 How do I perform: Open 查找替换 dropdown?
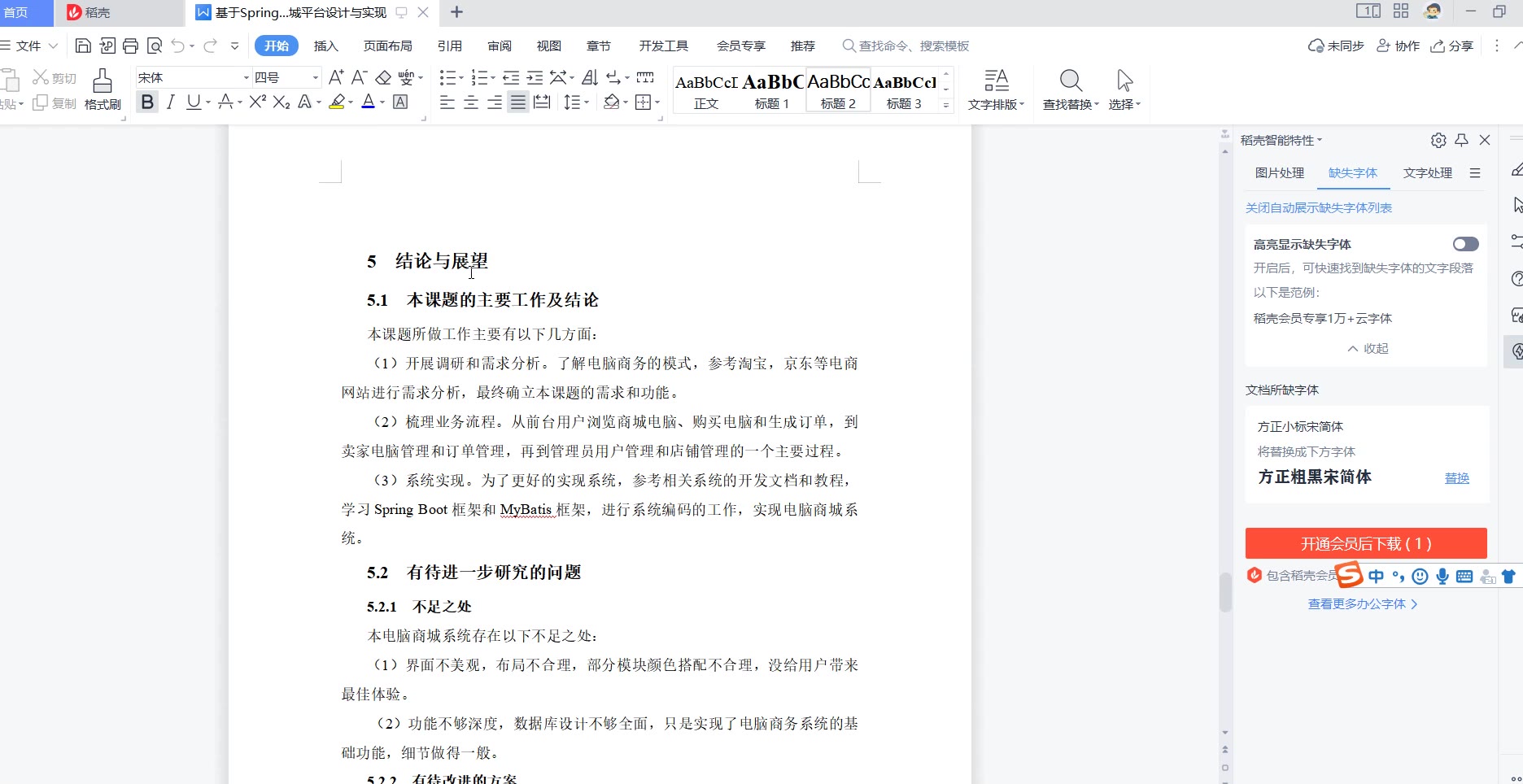pyautogui.click(x=1071, y=104)
